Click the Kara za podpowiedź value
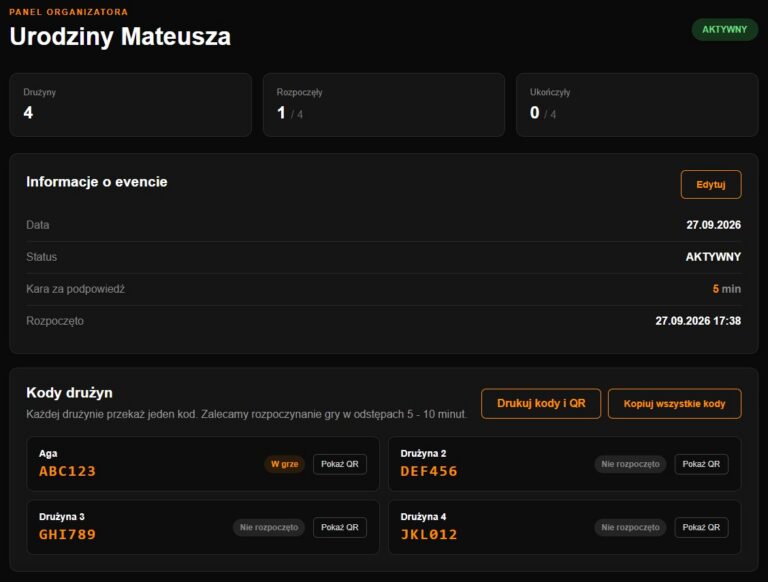768x582 pixels. click(x=726, y=289)
